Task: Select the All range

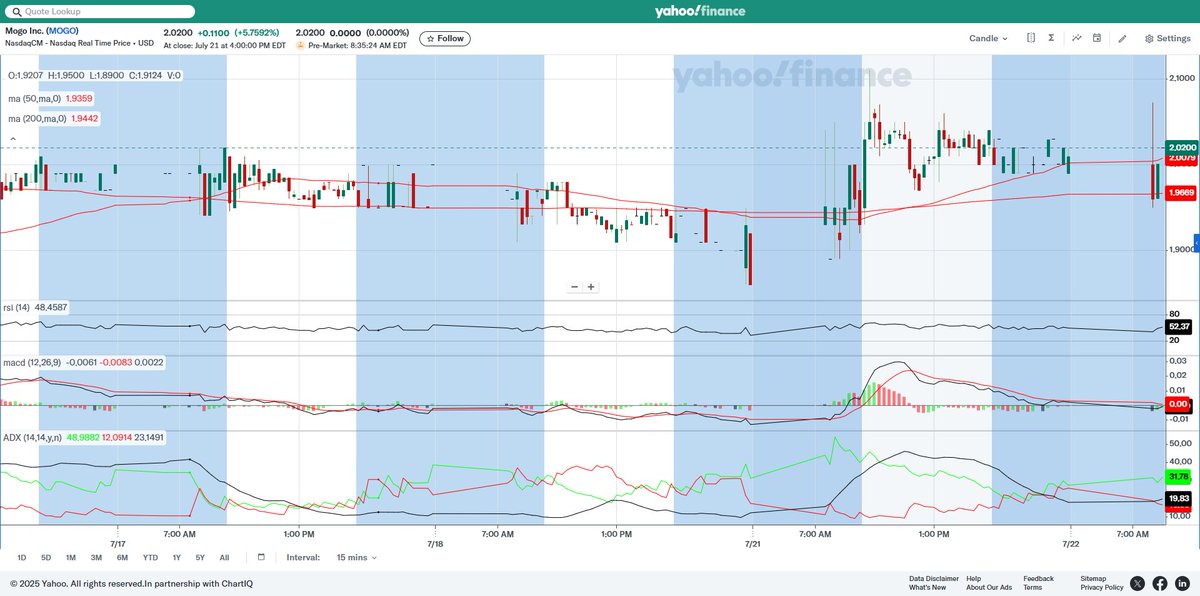Action: coord(224,557)
